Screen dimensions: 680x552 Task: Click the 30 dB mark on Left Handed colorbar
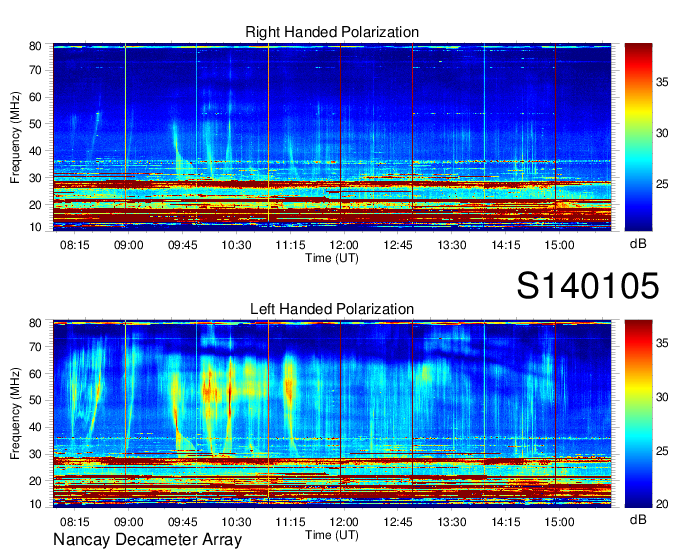[662, 397]
